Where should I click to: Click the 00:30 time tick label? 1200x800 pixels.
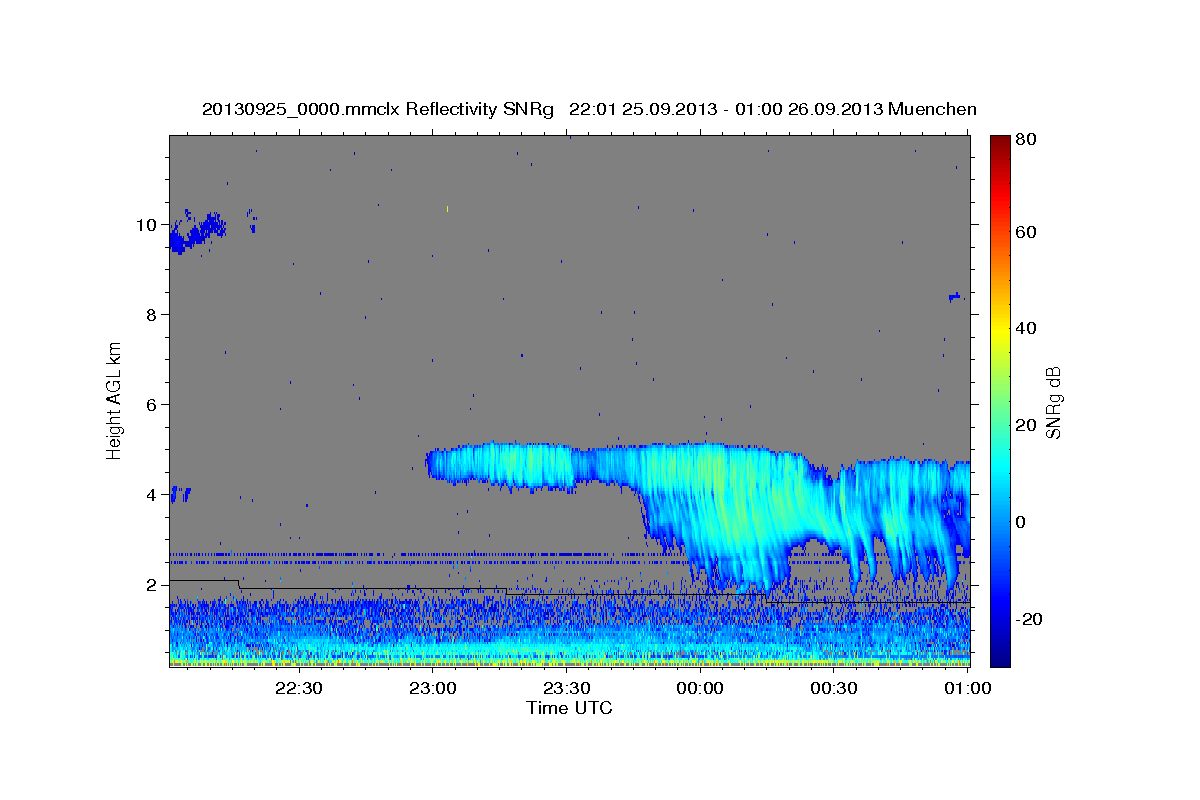point(834,688)
